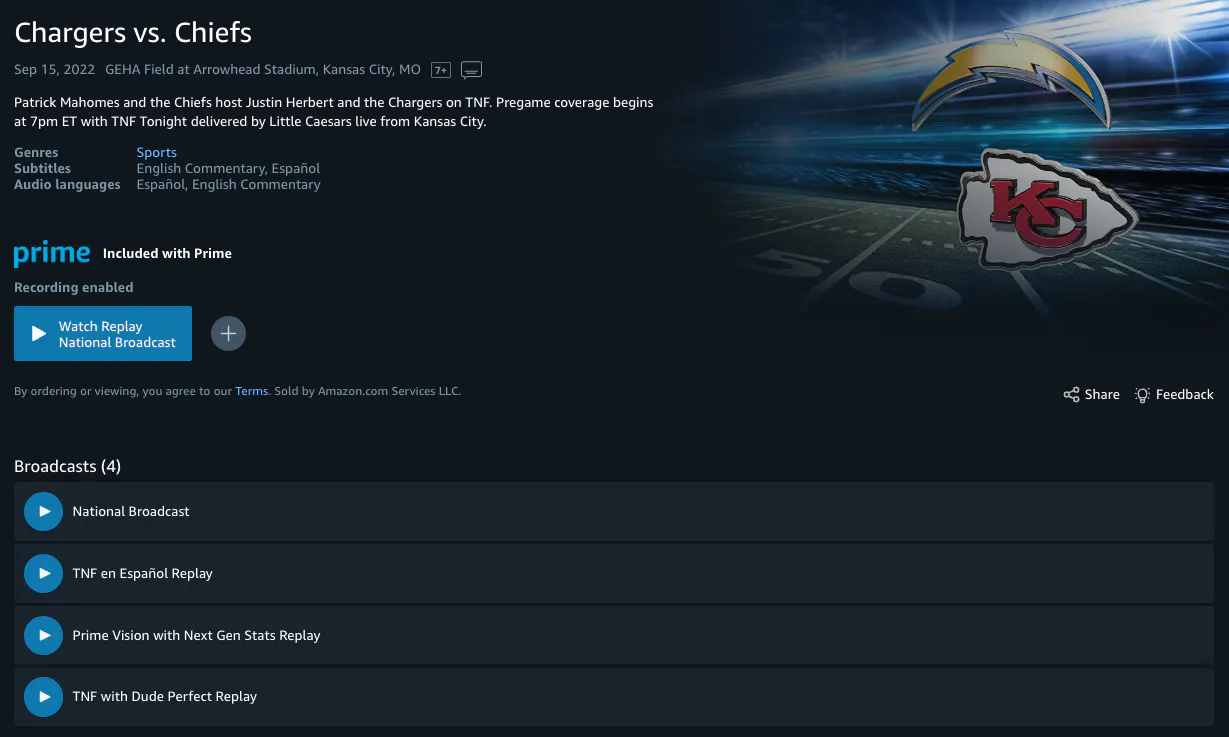Image resolution: width=1229 pixels, height=737 pixels.
Task: Open the Sports genre page
Action: tap(156, 152)
